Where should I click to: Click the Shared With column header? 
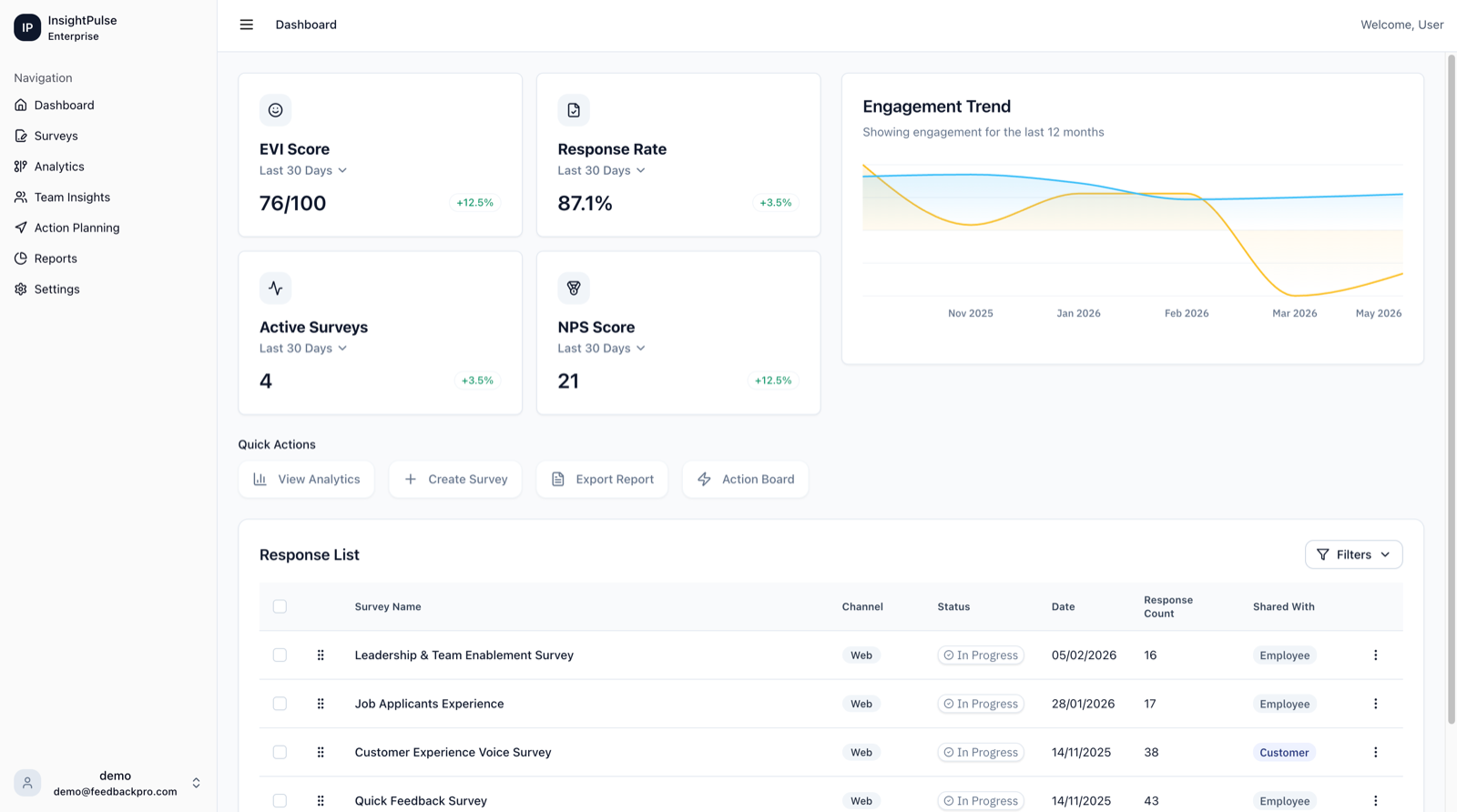tap(1283, 606)
